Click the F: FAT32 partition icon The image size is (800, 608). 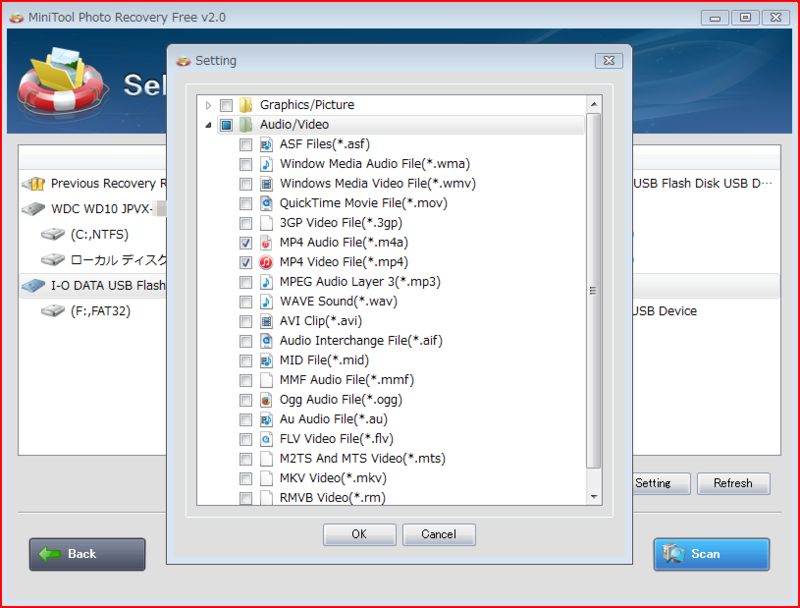click(53, 311)
